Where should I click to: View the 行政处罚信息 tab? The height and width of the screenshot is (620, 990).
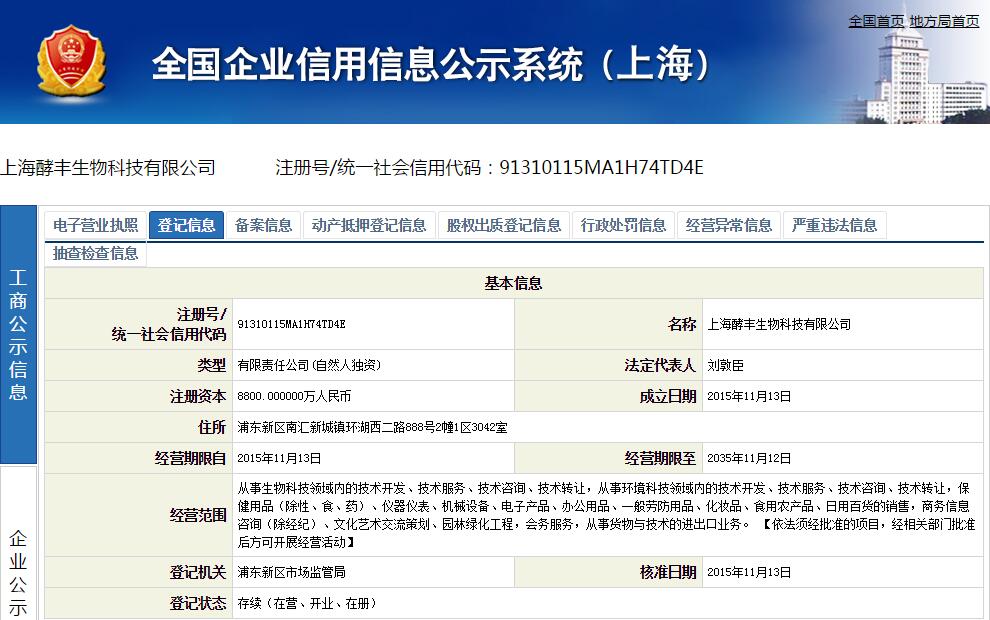pyautogui.click(x=623, y=225)
